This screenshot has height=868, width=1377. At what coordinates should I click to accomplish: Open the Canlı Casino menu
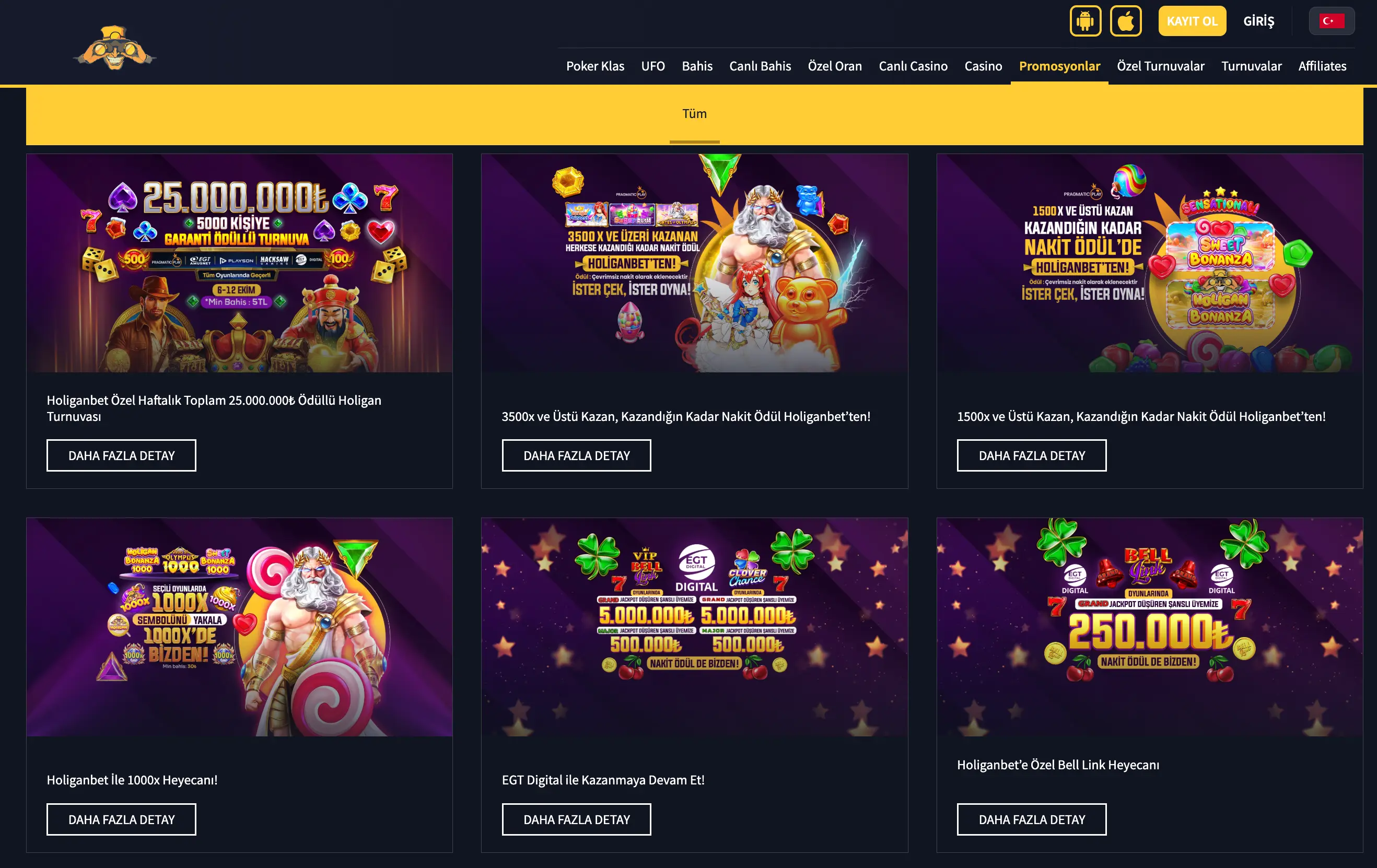tap(913, 66)
